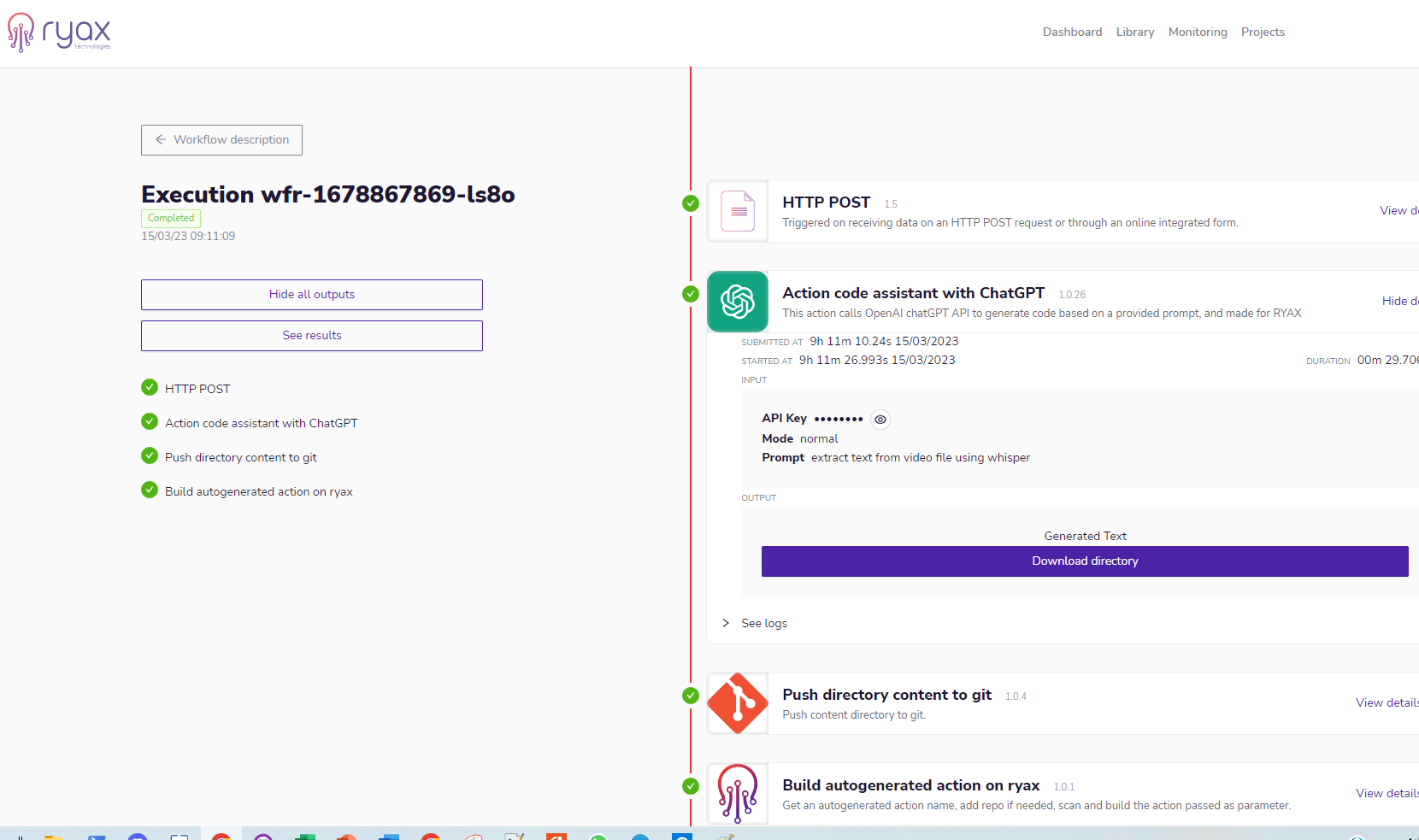Go to Monitoring page
This screenshot has height=840, width=1419.
(x=1198, y=32)
